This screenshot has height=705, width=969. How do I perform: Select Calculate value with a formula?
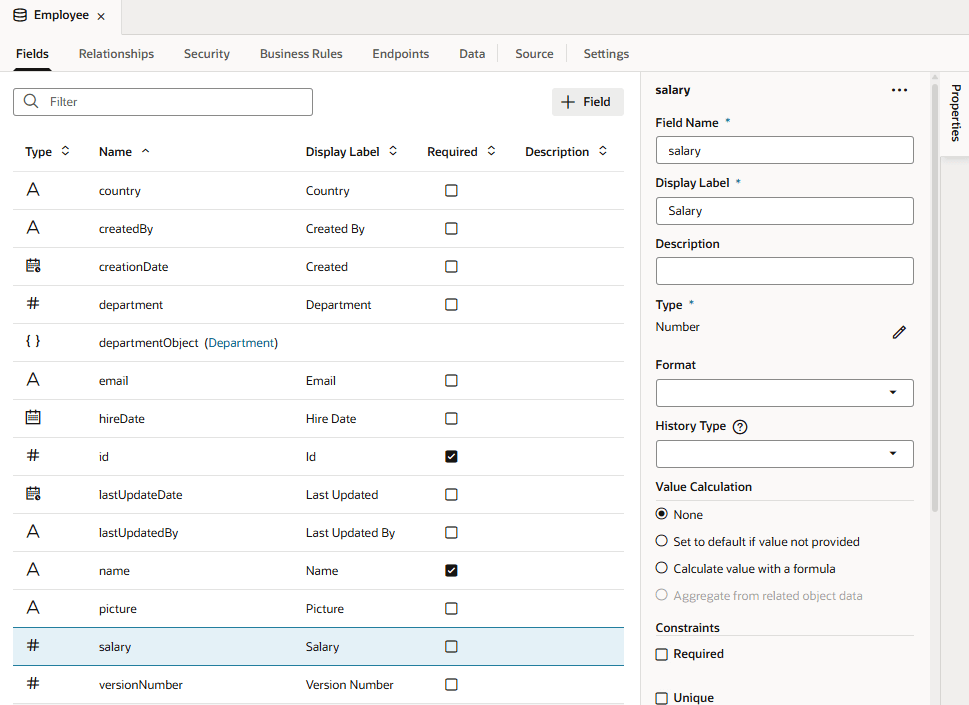tap(661, 568)
